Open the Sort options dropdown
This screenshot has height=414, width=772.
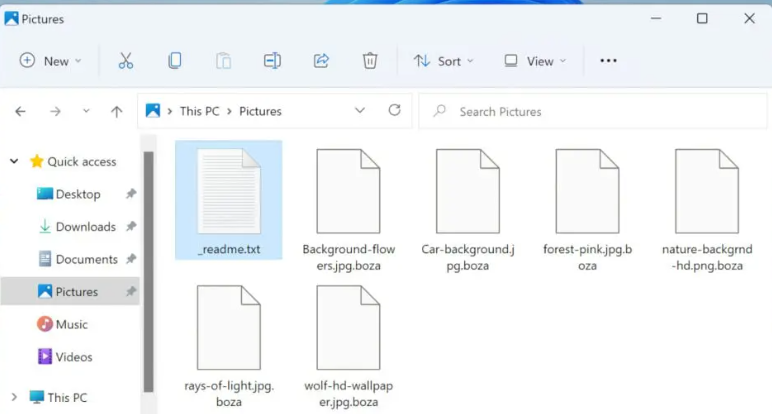pos(444,61)
